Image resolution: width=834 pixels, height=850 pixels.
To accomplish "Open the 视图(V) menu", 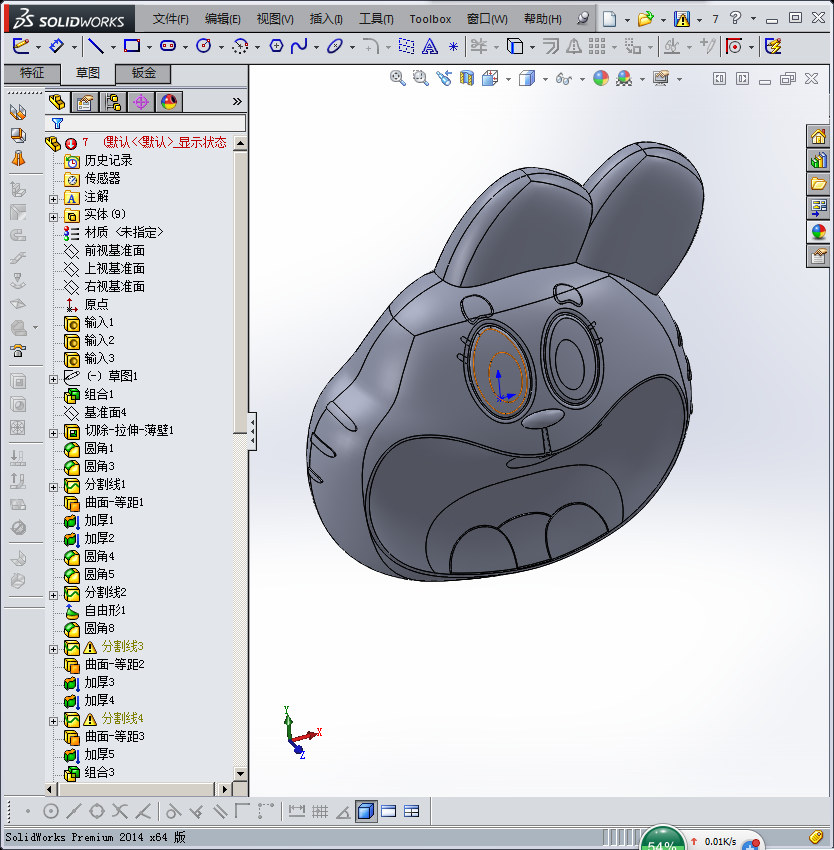I will (x=275, y=19).
